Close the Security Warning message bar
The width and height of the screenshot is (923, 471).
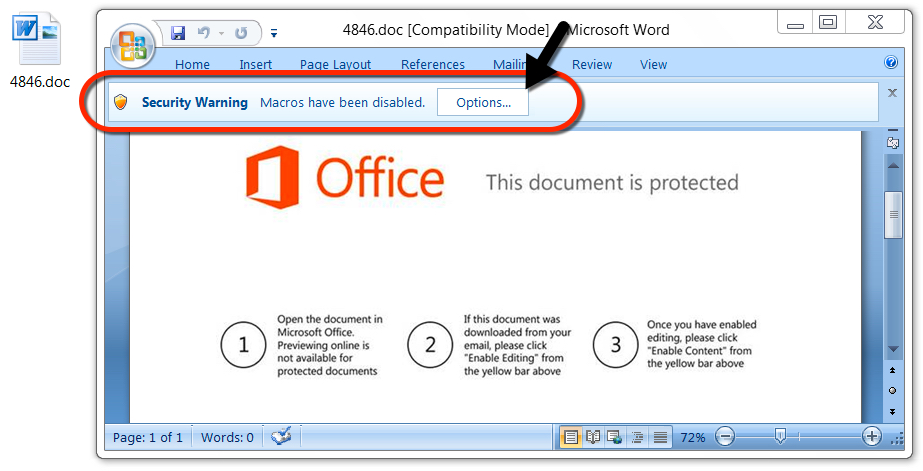892,93
